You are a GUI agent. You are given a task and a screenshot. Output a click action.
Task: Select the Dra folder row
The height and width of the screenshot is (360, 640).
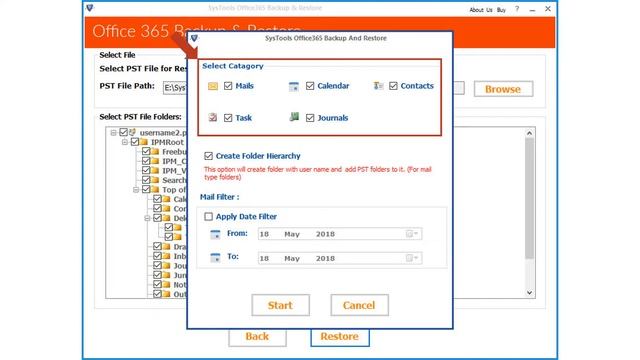(x=170, y=247)
